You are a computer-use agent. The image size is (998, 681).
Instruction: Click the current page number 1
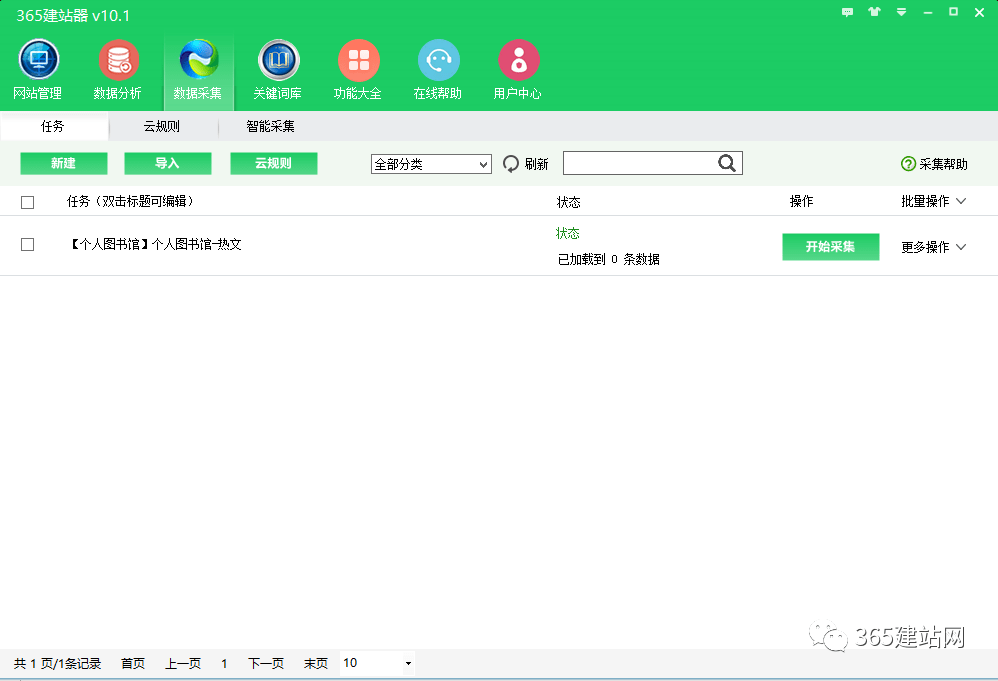click(x=224, y=664)
